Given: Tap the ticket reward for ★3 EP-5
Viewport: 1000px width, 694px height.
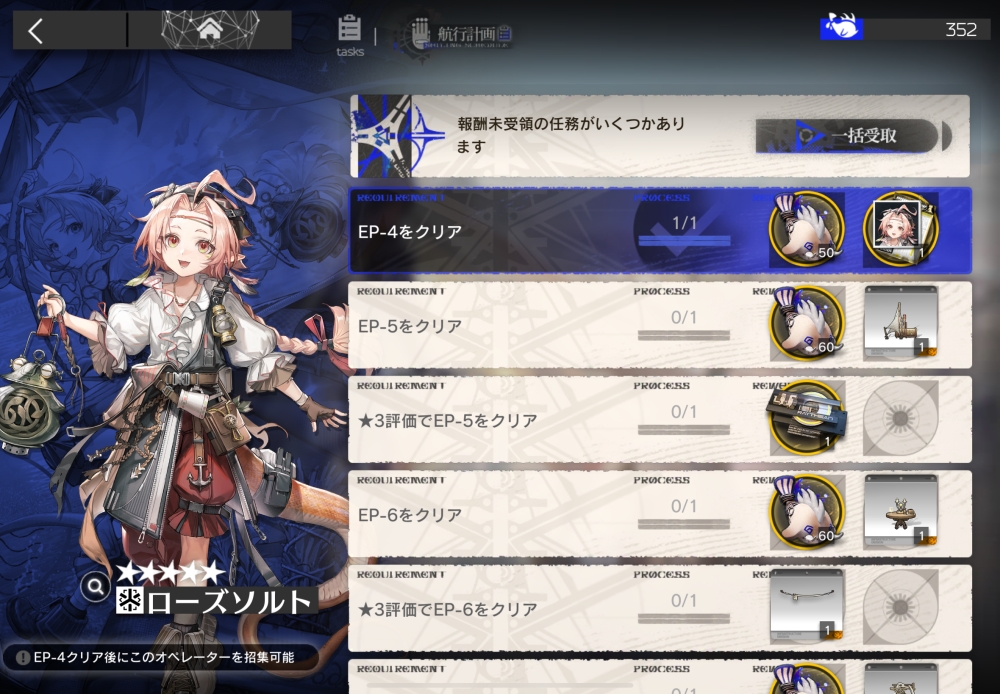Looking at the screenshot, I should tap(807, 418).
